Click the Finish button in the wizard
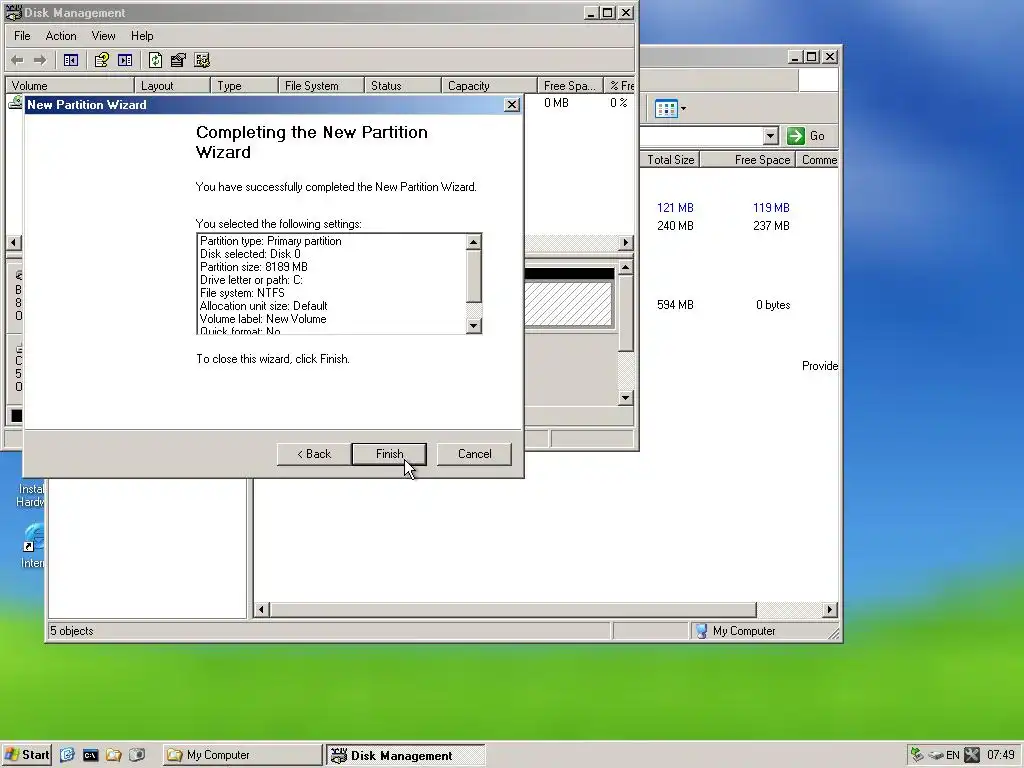This screenshot has width=1024, height=768. 389,454
